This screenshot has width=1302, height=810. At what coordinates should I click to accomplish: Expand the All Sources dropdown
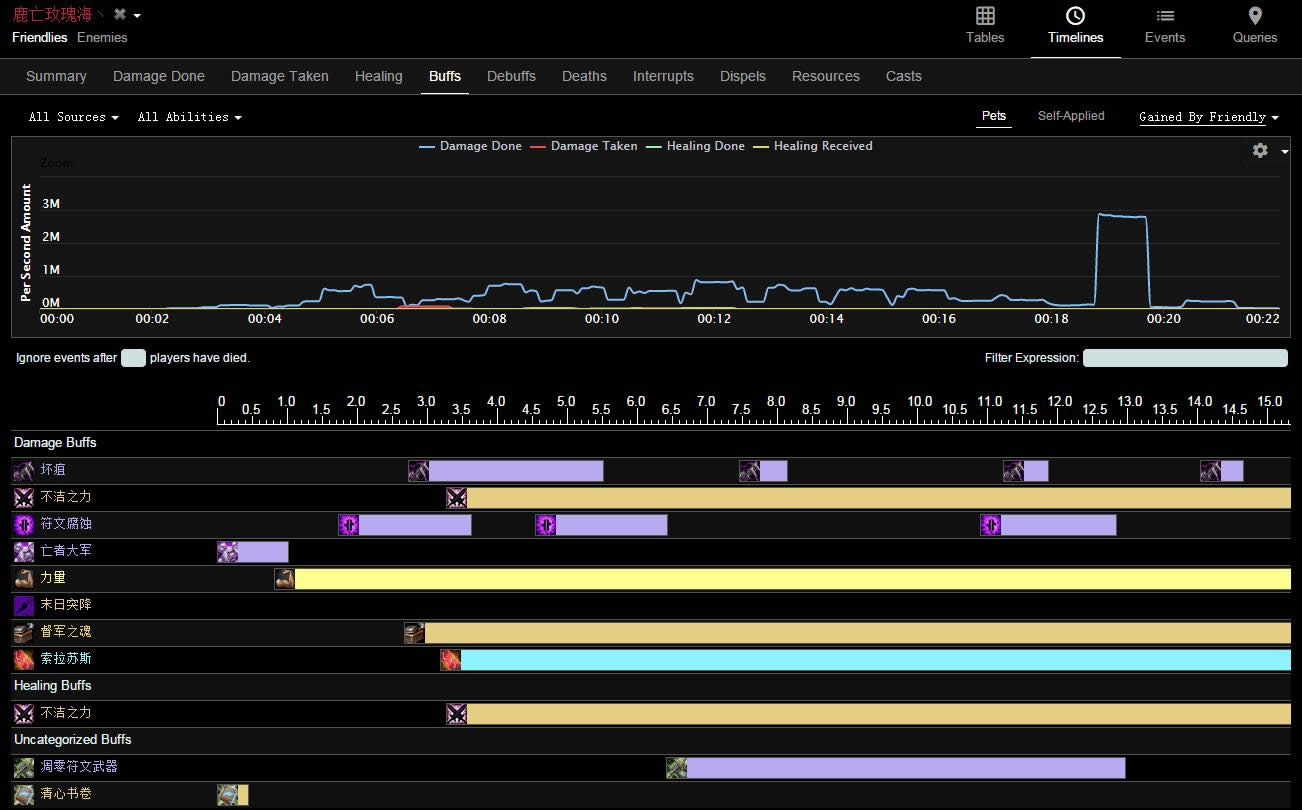(x=73, y=117)
